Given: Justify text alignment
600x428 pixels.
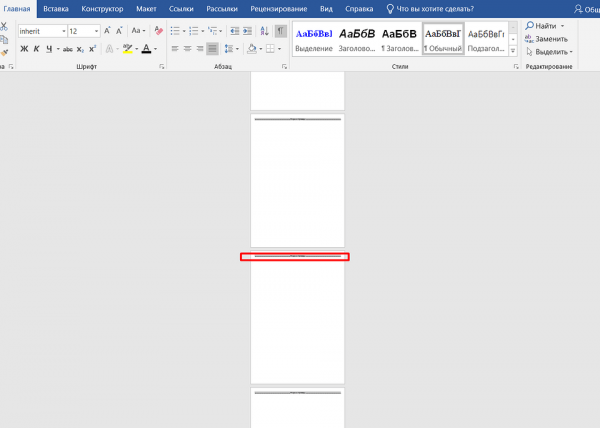Looking at the screenshot, I should click(212, 49).
